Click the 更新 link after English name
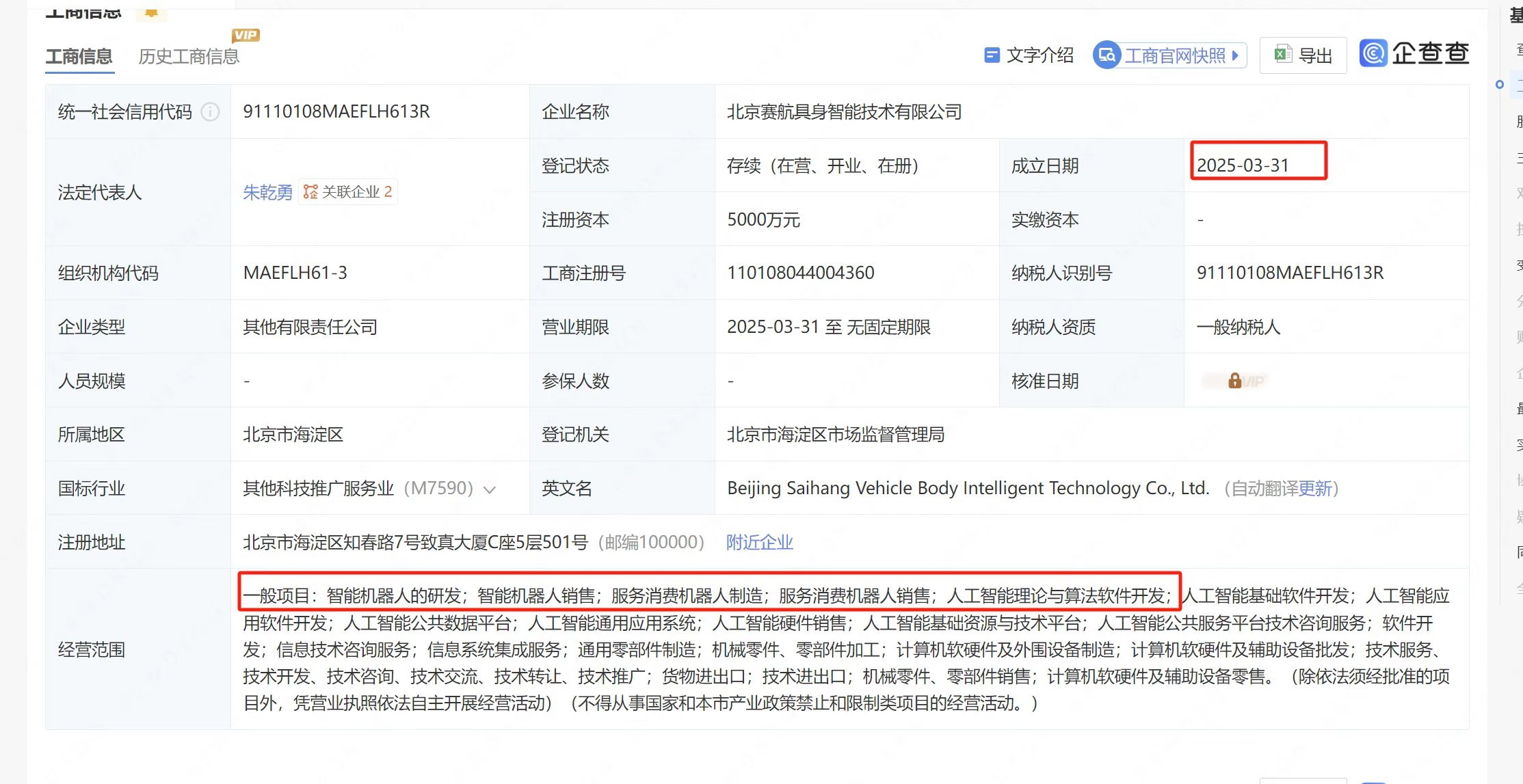 (x=1314, y=489)
